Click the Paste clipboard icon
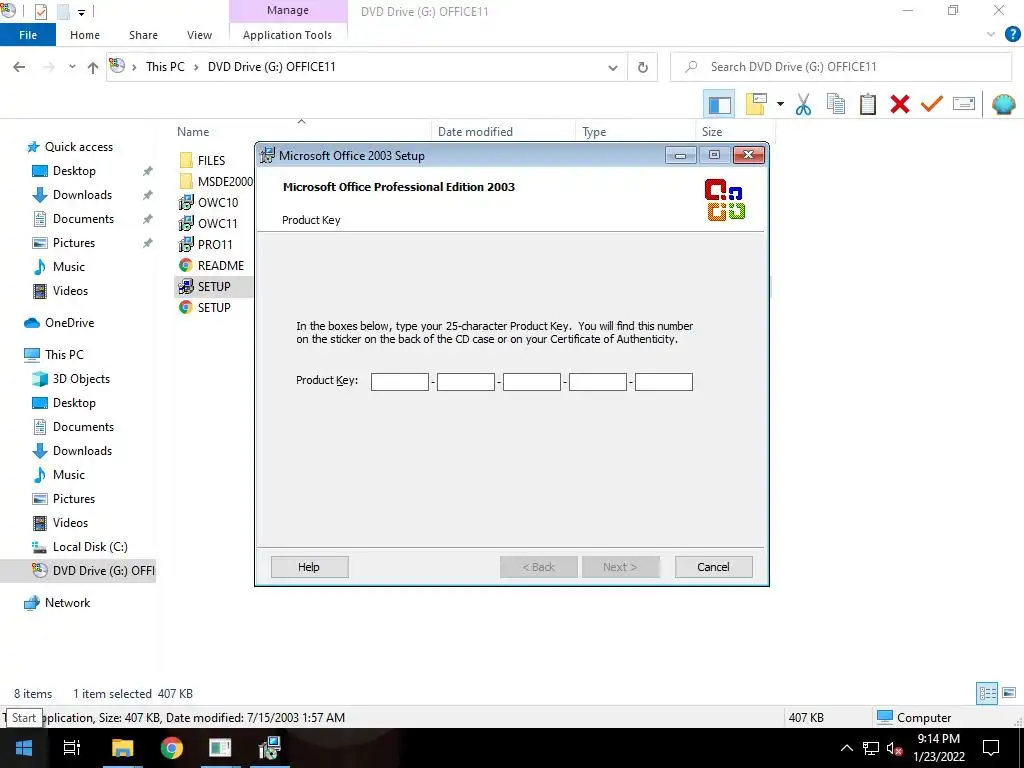This screenshot has width=1024, height=768. 868,104
